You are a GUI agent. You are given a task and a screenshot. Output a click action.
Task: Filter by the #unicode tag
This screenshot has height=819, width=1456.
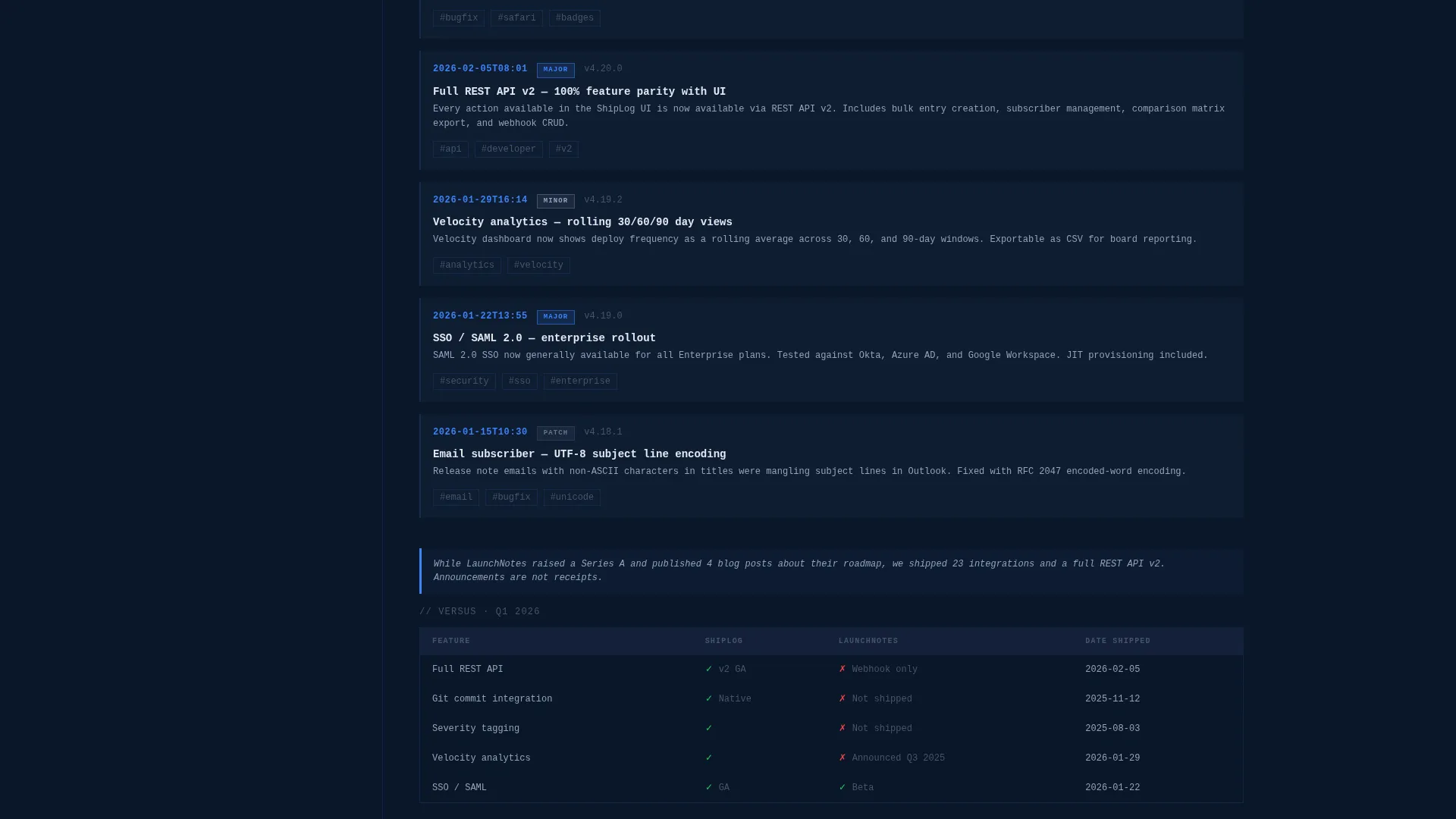click(x=572, y=497)
